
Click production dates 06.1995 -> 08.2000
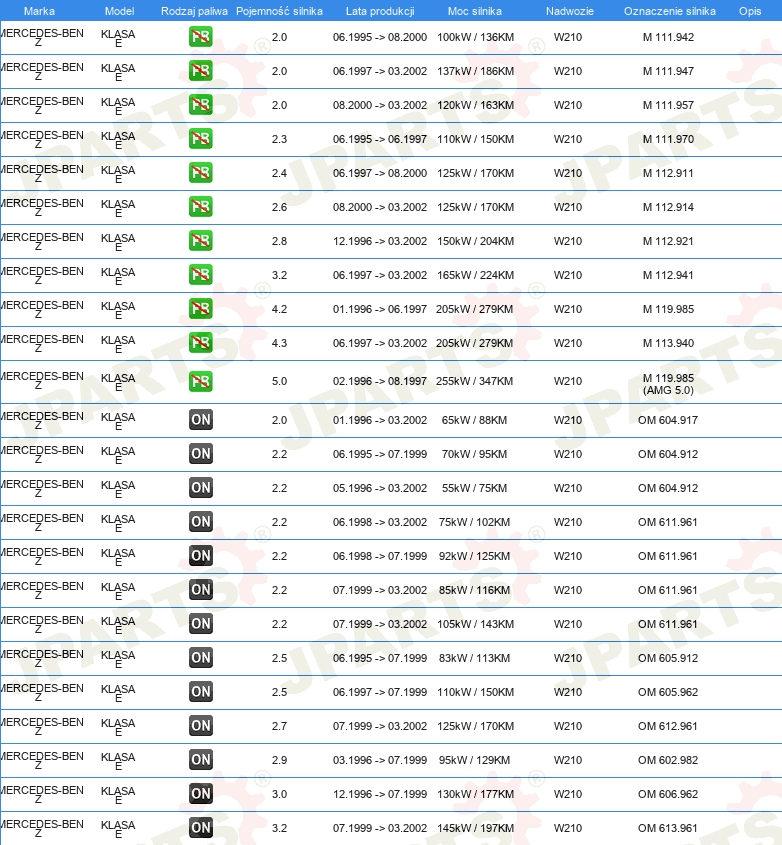point(380,37)
